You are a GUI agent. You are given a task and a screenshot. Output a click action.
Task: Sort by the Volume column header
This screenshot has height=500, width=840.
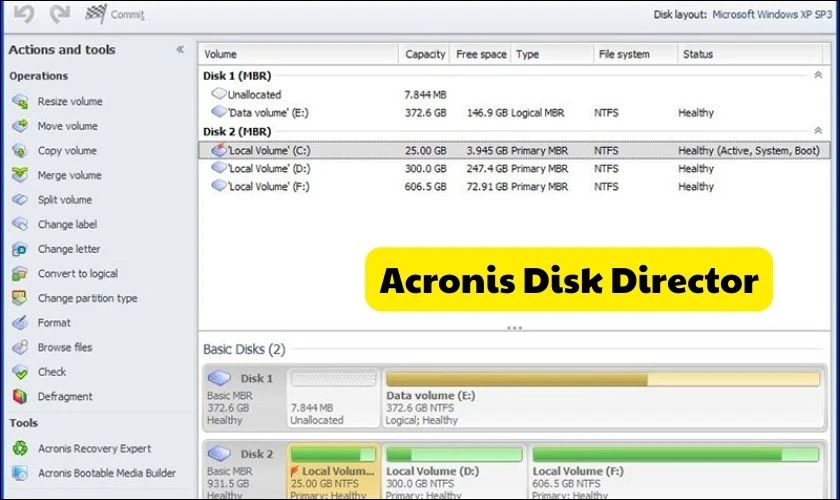[x=299, y=54]
